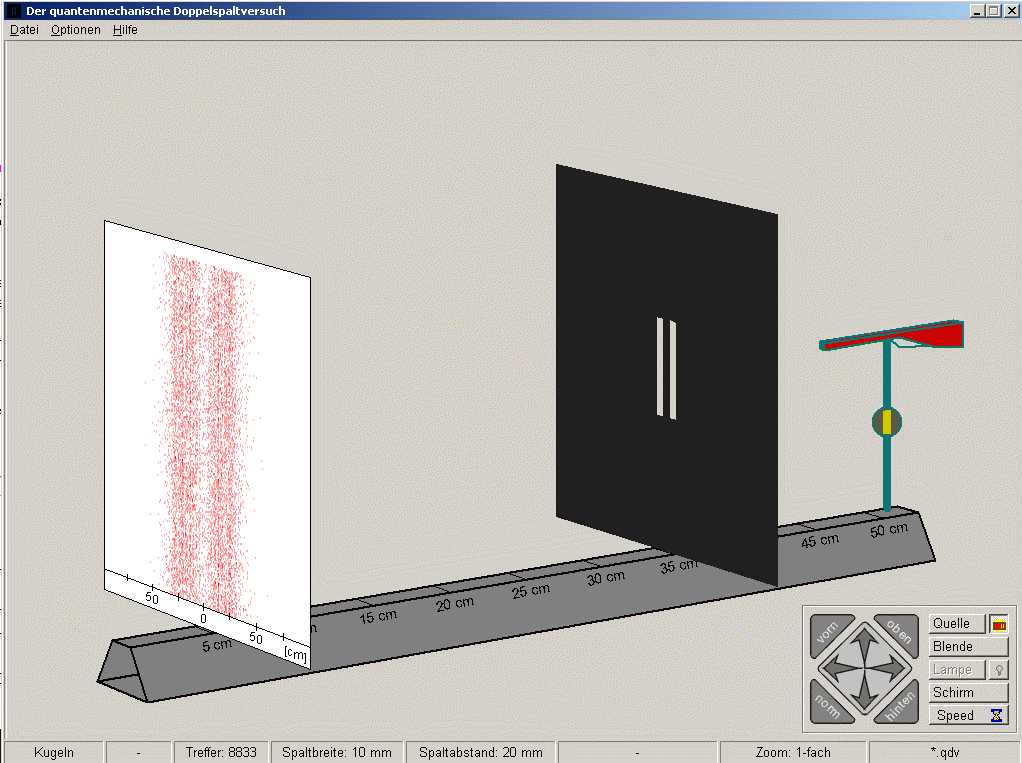
Task: Reset the view with the 'norm' corner button
Action: (829, 703)
